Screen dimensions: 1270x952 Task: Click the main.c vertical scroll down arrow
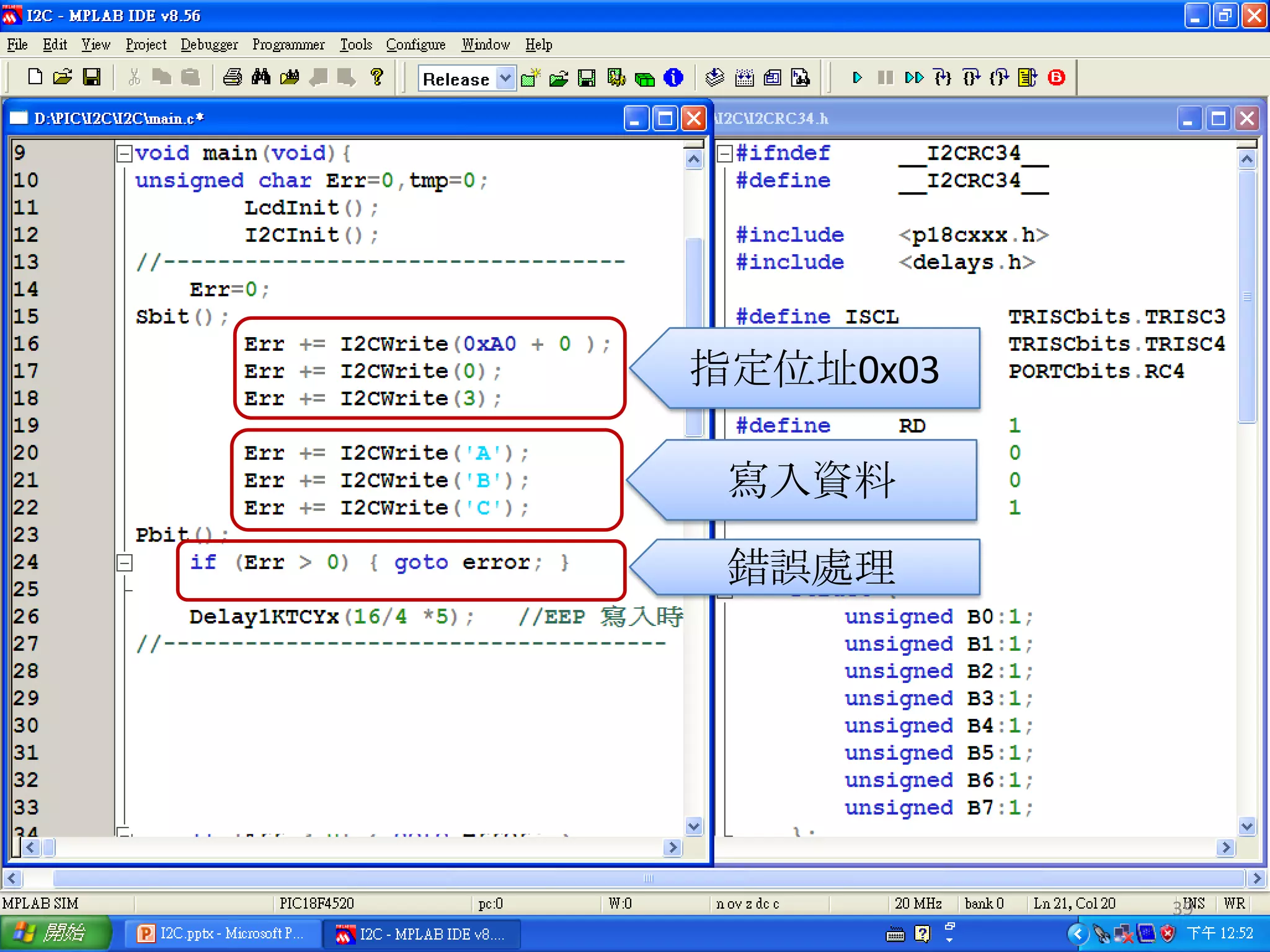point(694,826)
